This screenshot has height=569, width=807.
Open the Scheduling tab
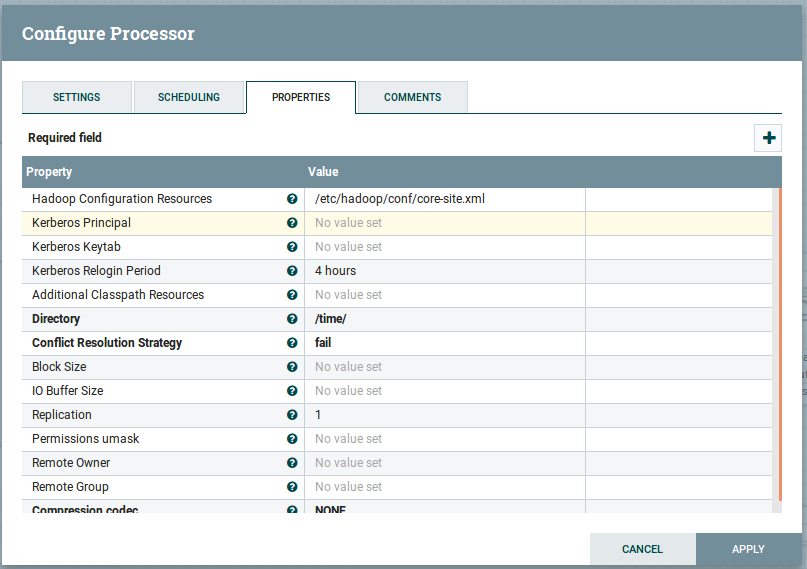(189, 97)
